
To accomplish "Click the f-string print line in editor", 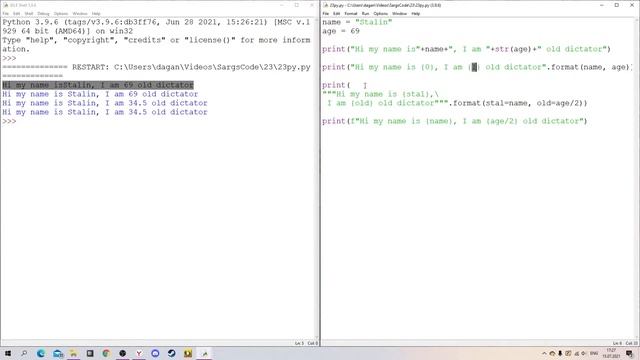I will (454, 121).
